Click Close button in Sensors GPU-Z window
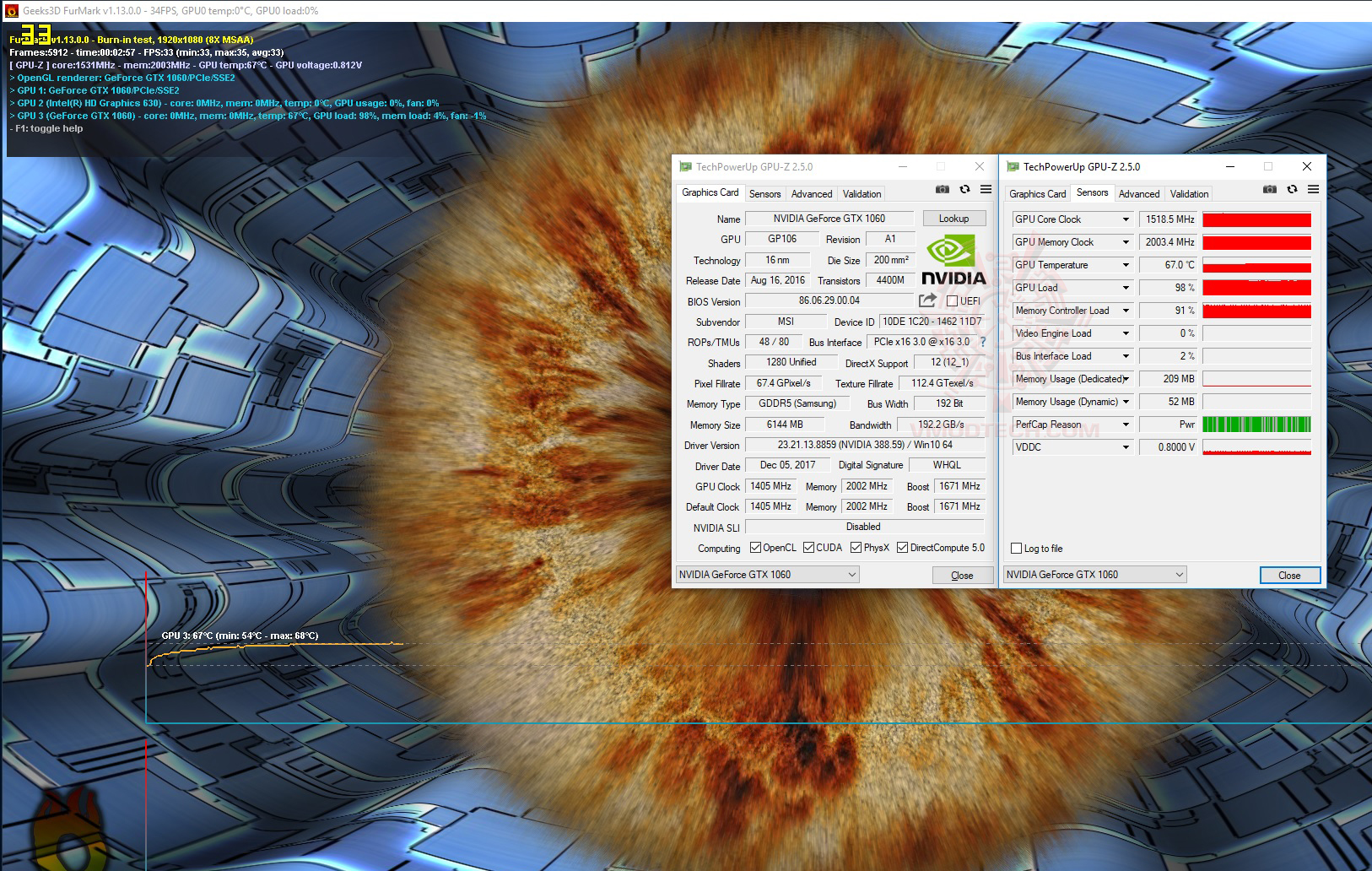The height and width of the screenshot is (871, 1372). (x=1289, y=576)
